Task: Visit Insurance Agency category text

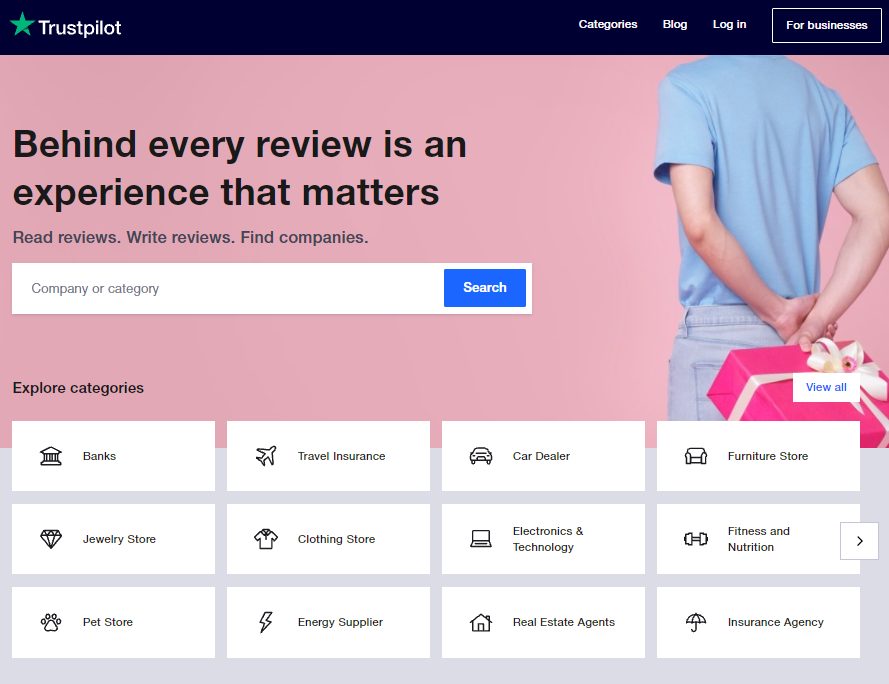Action: [x=775, y=622]
